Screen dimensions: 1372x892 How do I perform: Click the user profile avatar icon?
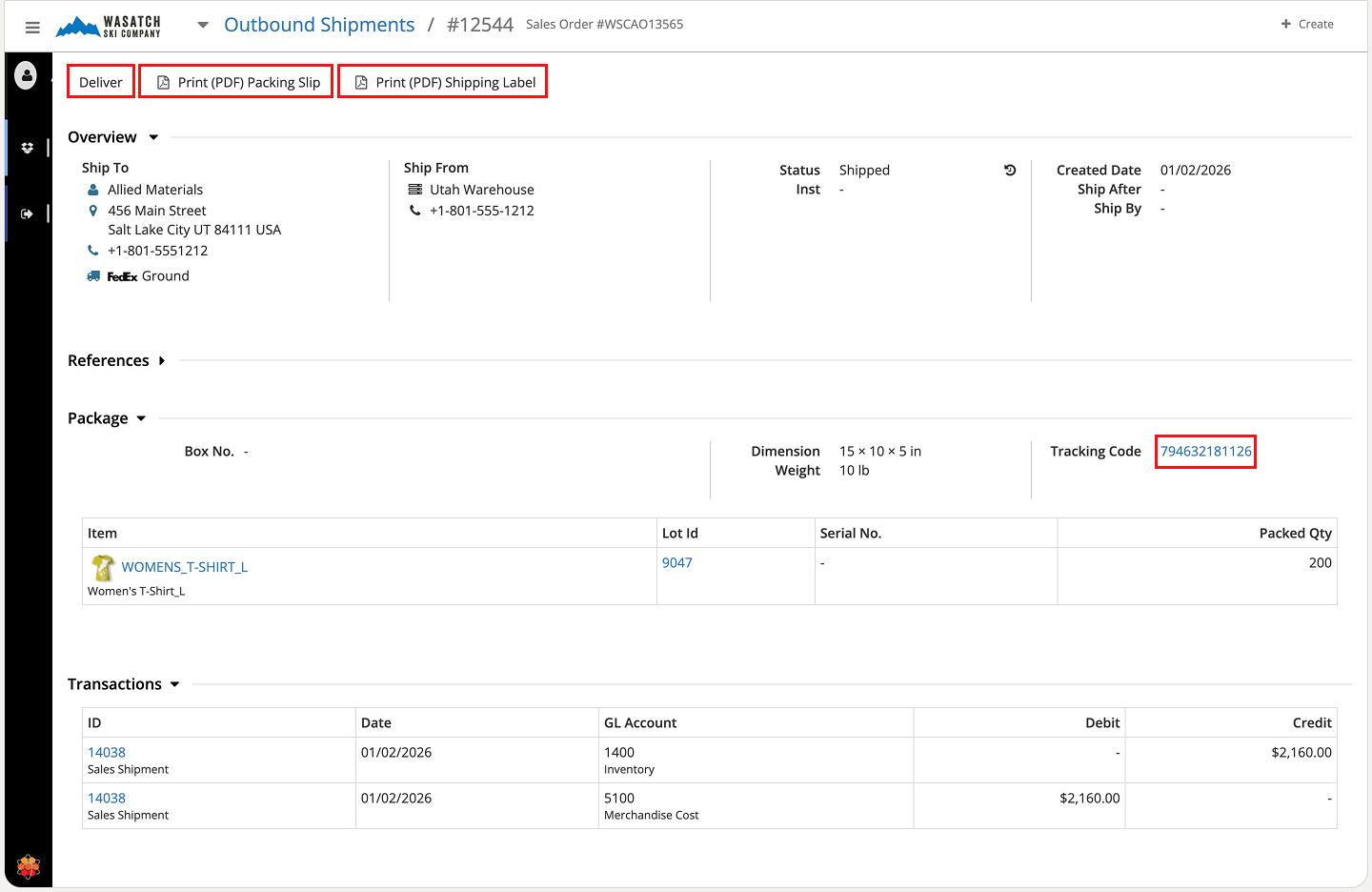point(27,75)
